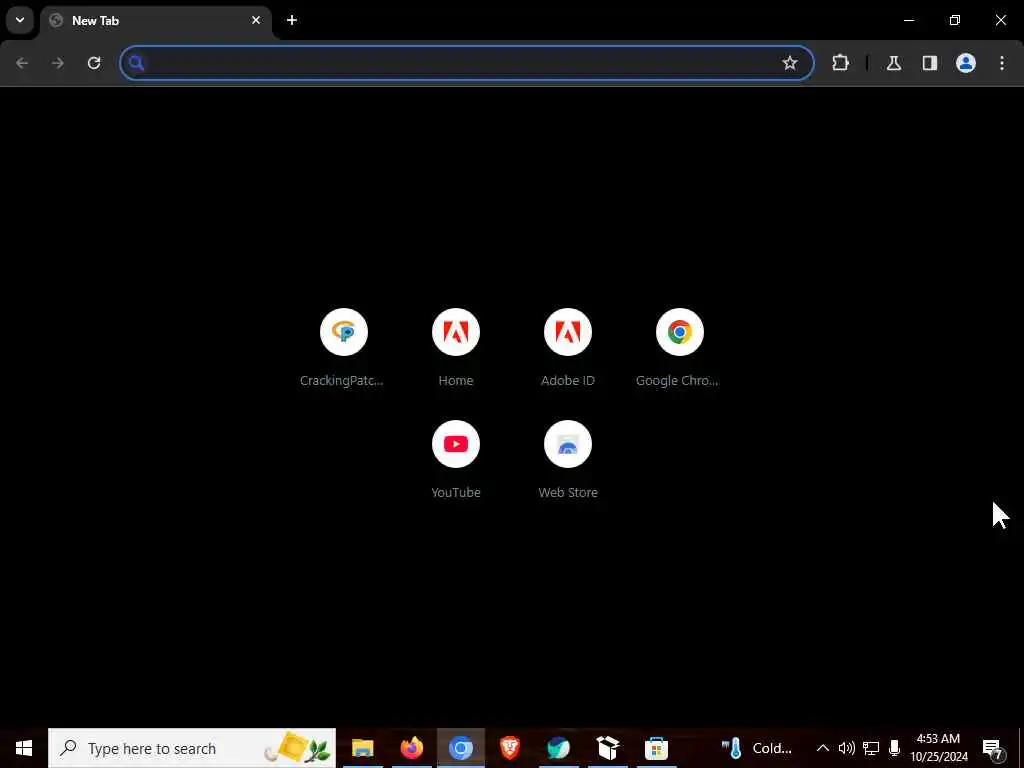Screen dimensions: 1024x768
Task: Open the clock showing 4:53 AM
Action: point(938,748)
